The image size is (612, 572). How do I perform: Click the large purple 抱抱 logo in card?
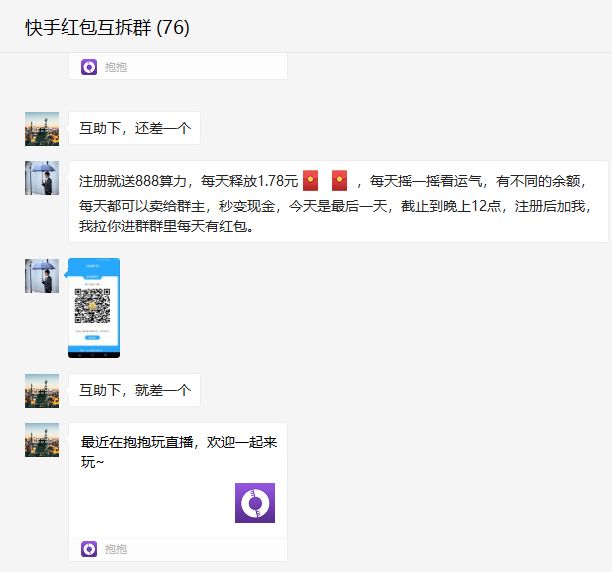(x=255, y=503)
